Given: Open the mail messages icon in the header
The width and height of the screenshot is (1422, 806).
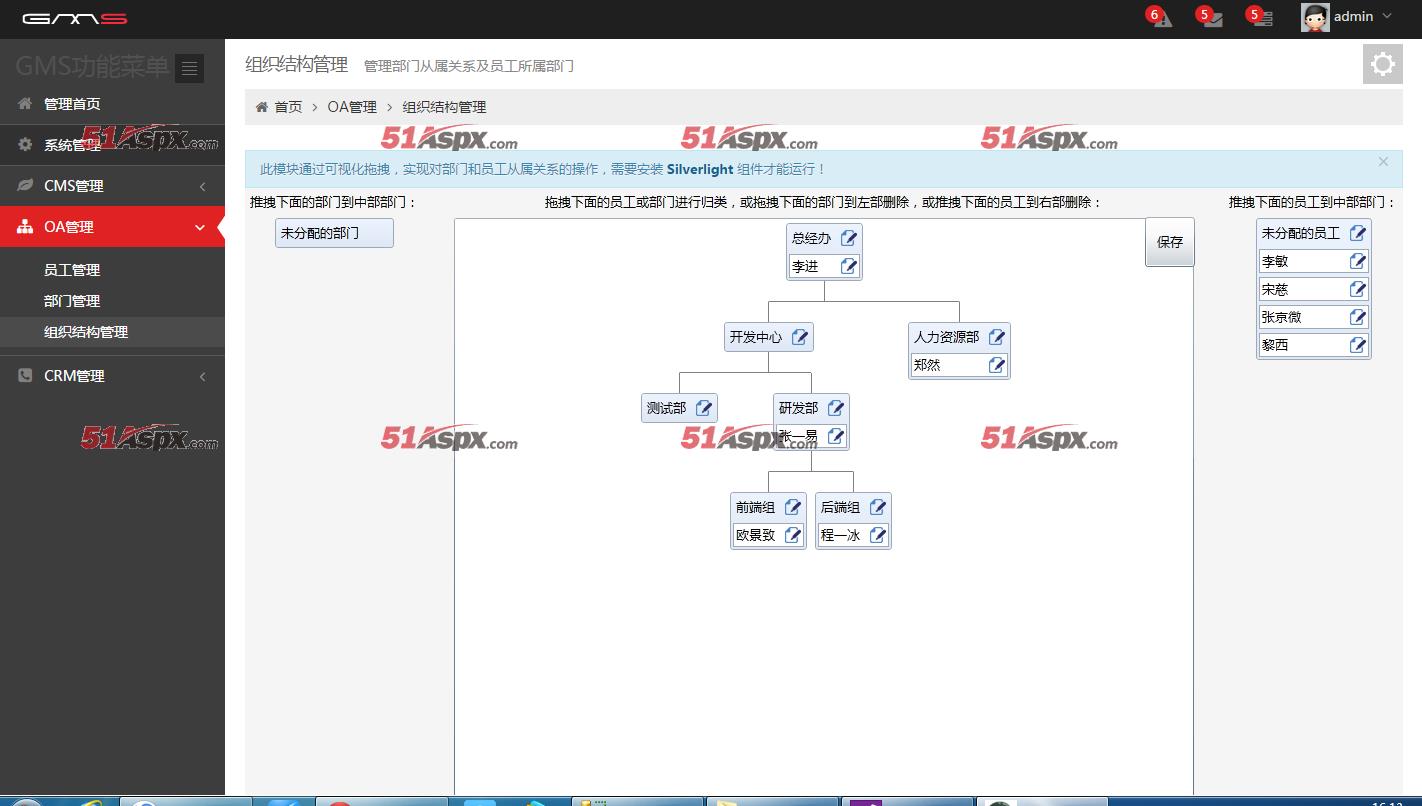Looking at the screenshot, I should pyautogui.click(x=1210, y=17).
